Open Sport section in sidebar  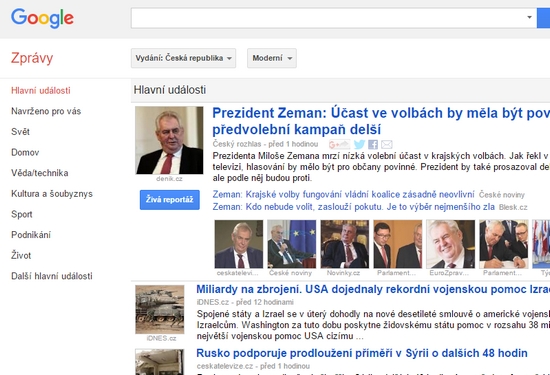[x=22, y=214]
